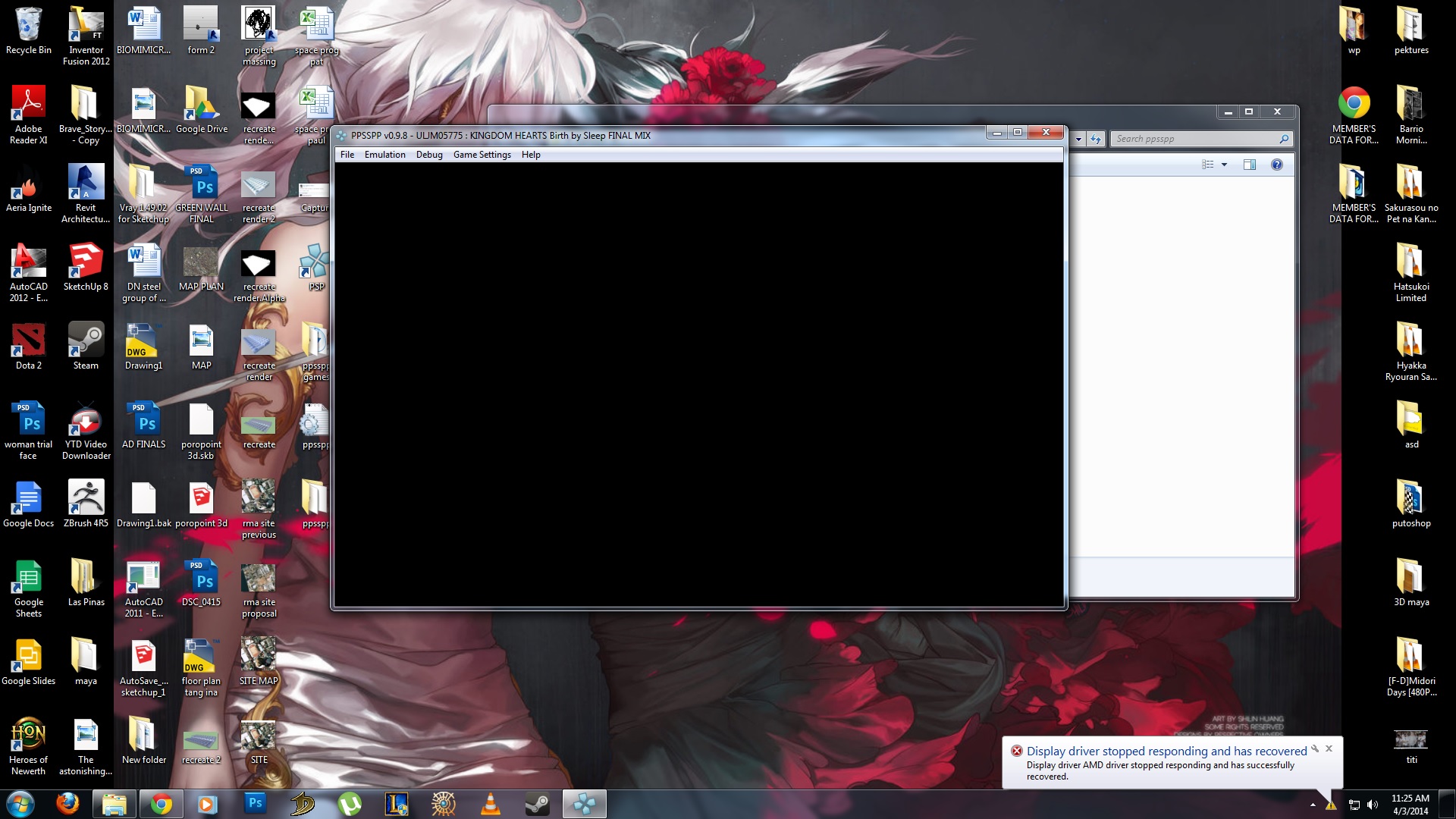This screenshot has width=1456, height=819.
Task: Click the PPSSPP icon in taskbar
Action: tap(584, 804)
